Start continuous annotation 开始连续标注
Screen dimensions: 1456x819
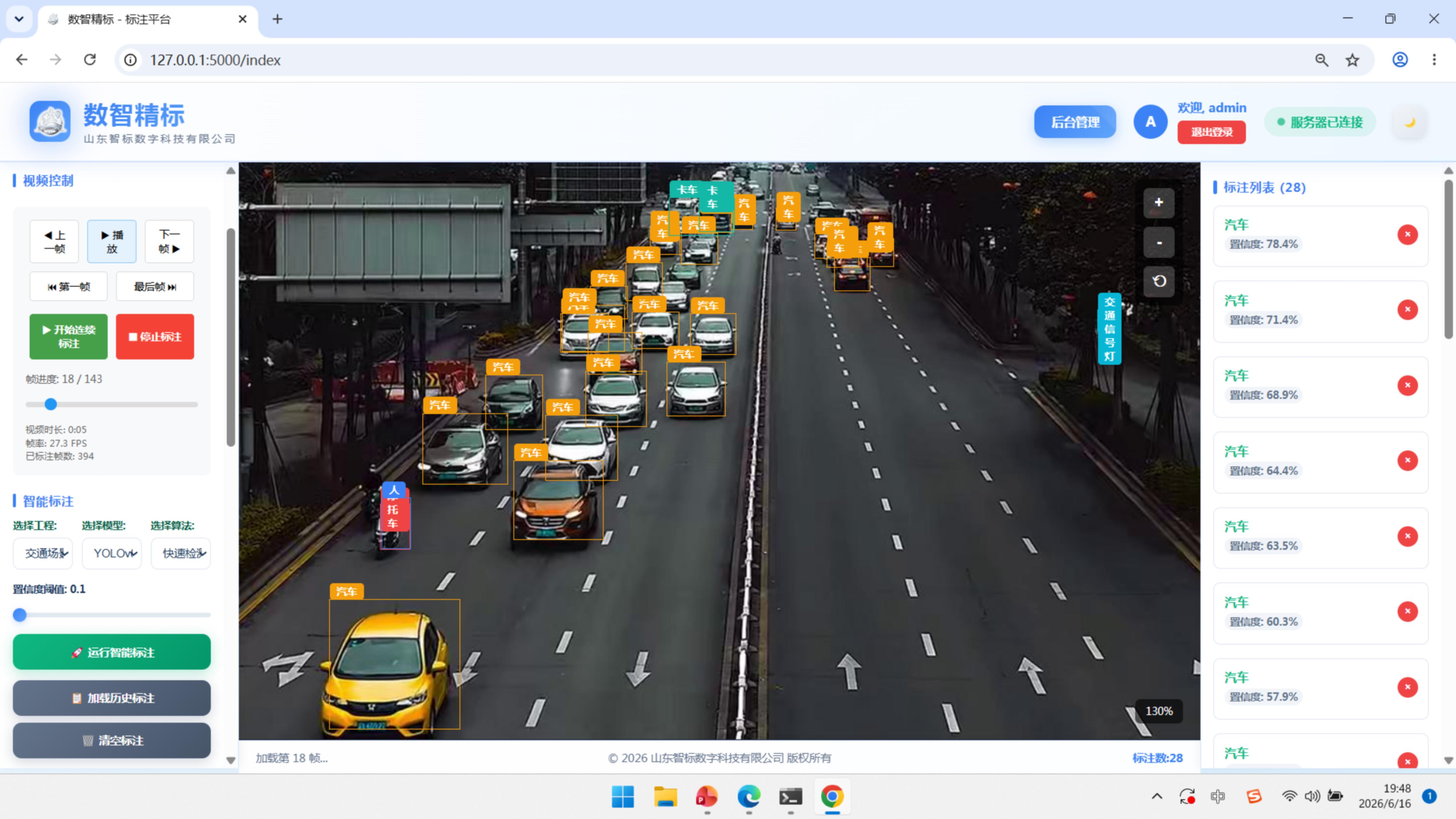pyautogui.click(x=68, y=337)
